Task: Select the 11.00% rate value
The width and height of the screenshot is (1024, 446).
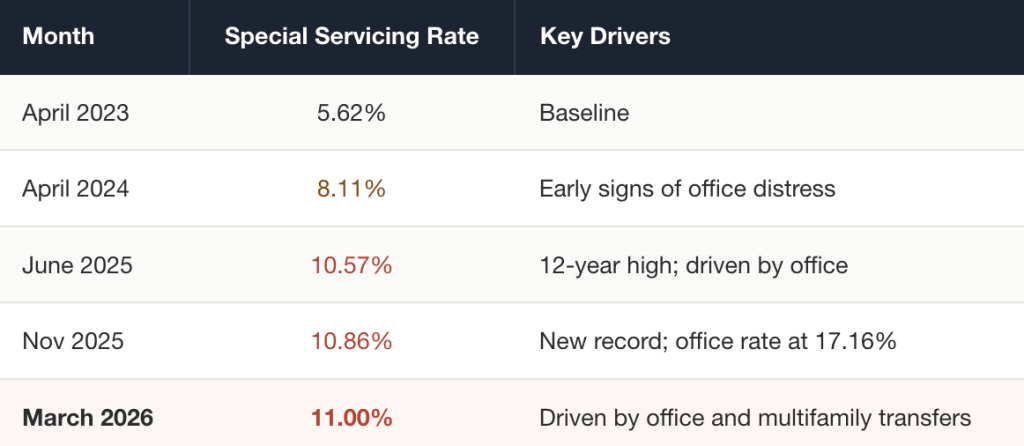Action: pyautogui.click(x=351, y=417)
